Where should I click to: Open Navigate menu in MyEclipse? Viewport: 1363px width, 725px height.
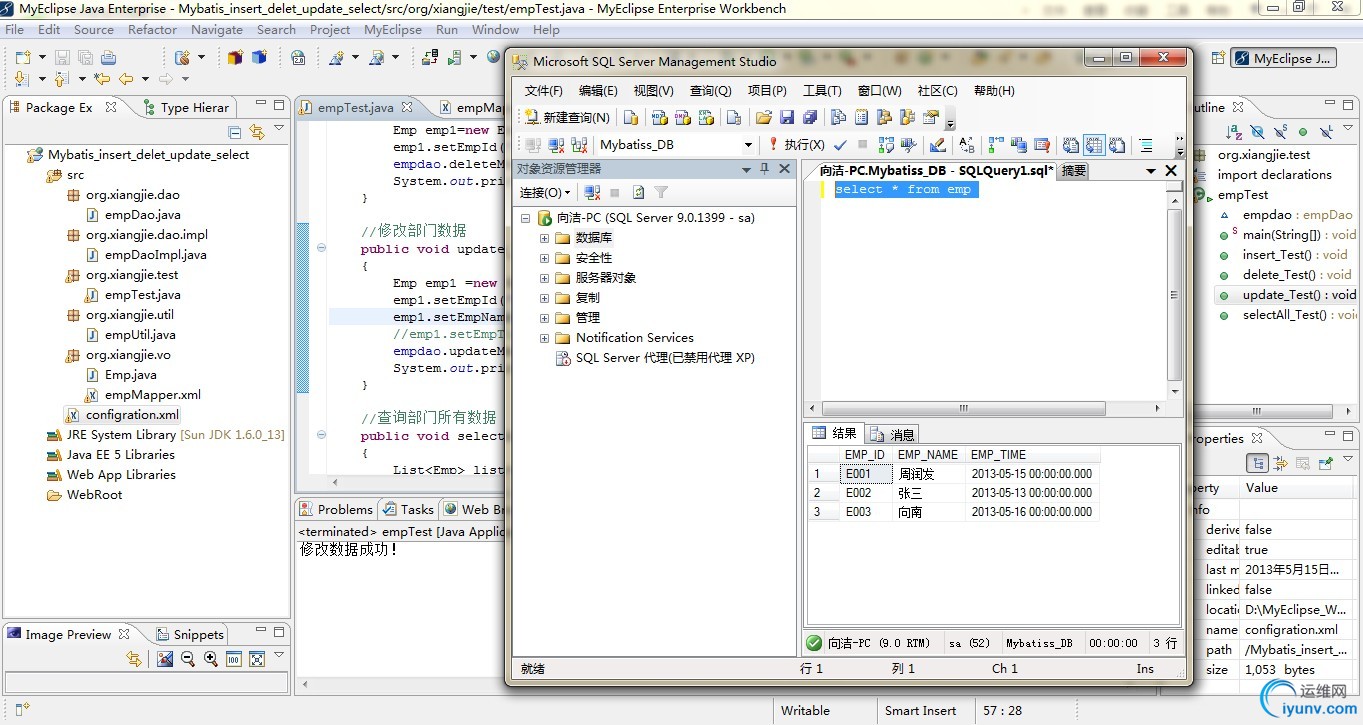(x=217, y=30)
